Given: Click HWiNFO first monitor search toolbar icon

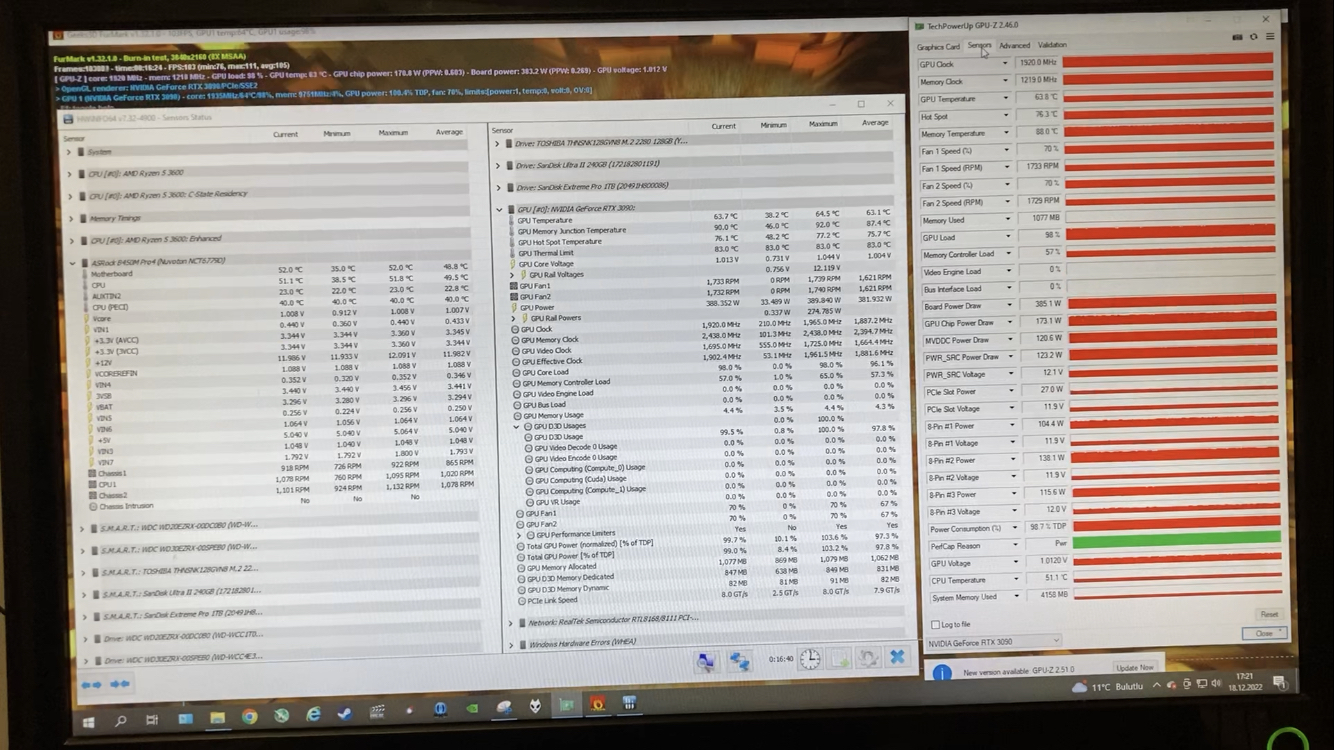Looking at the screenshot, I should tap(706, 660).
